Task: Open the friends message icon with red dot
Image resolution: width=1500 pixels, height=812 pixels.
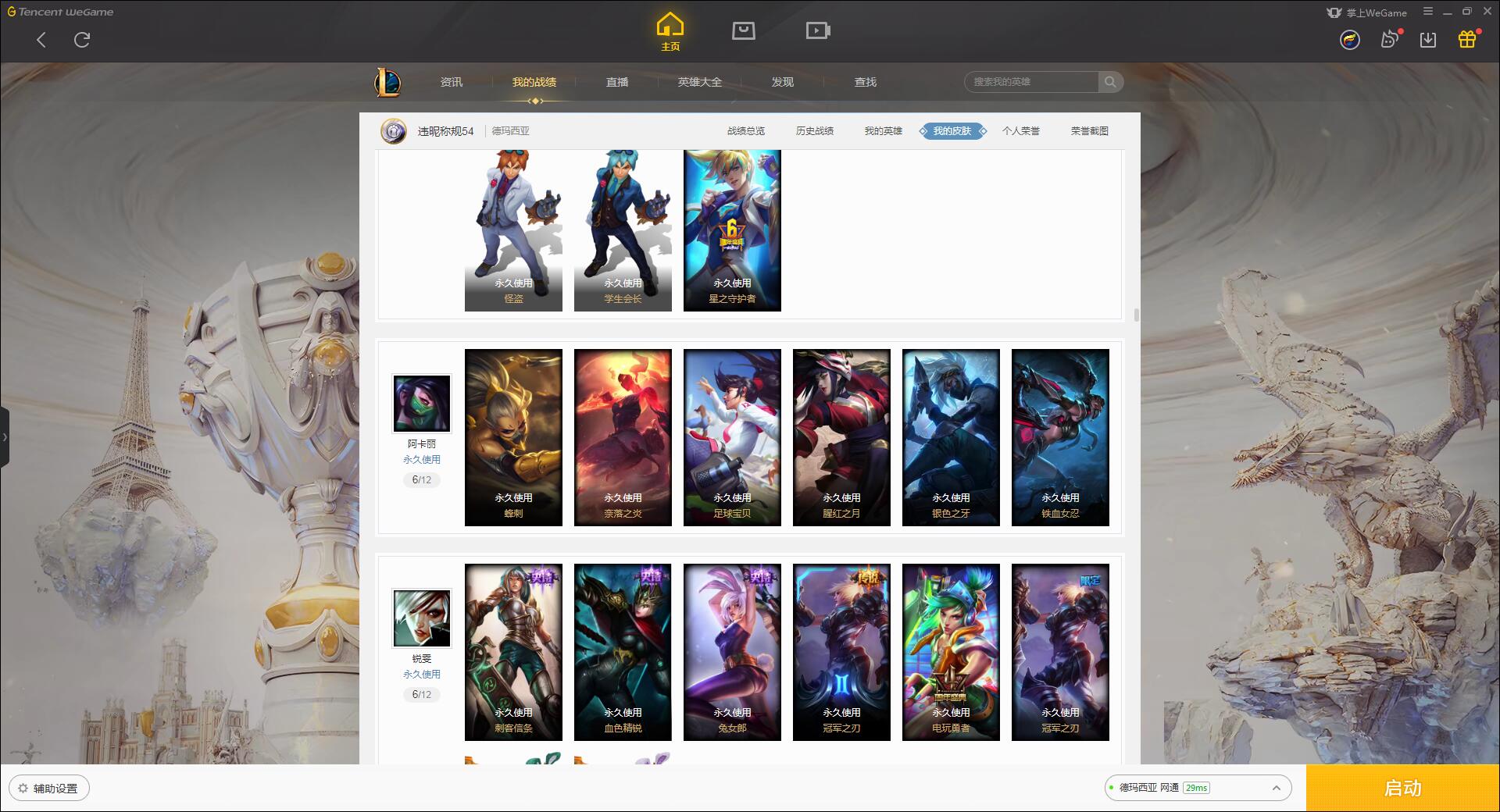Action: pyautogui.click(x=1390, y=39)
